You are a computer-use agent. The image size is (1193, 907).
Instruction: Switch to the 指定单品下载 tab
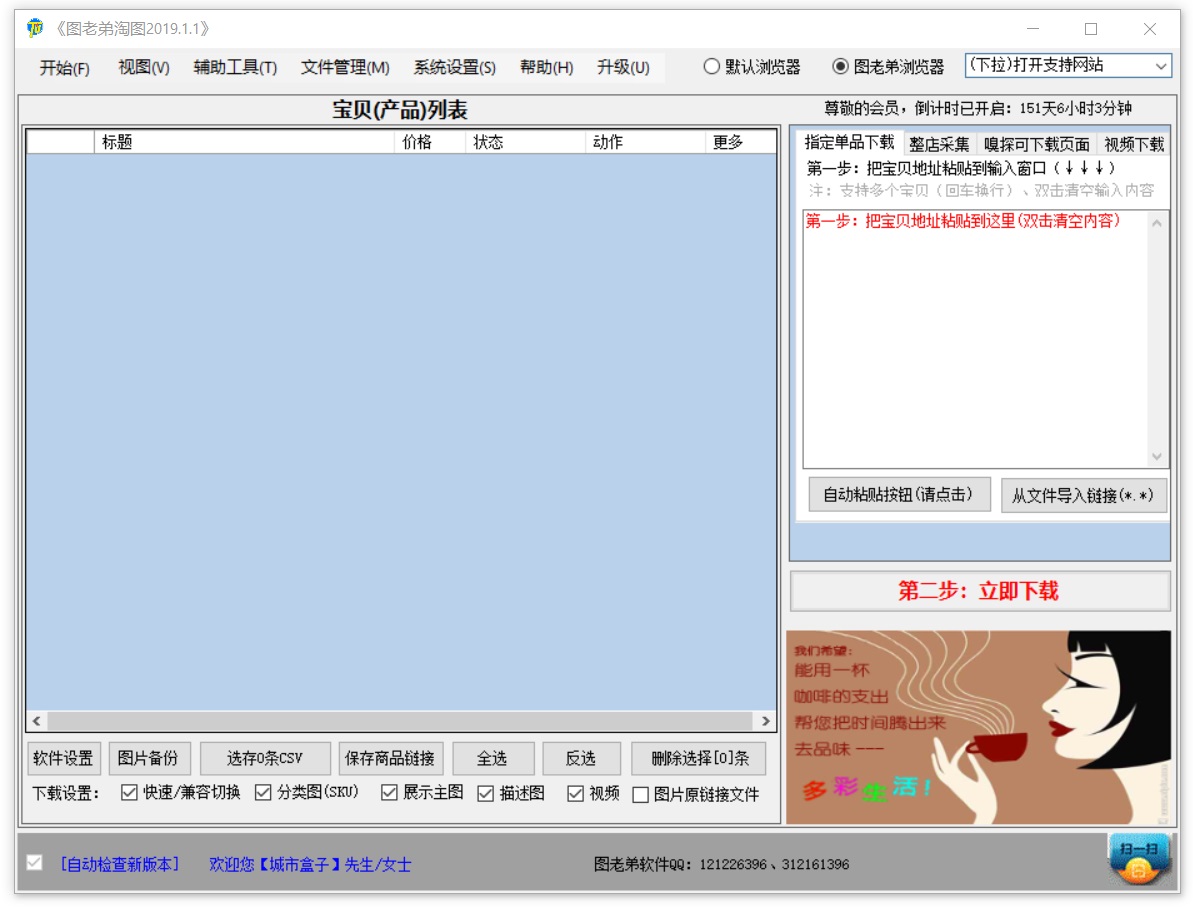tap(849, 142)
